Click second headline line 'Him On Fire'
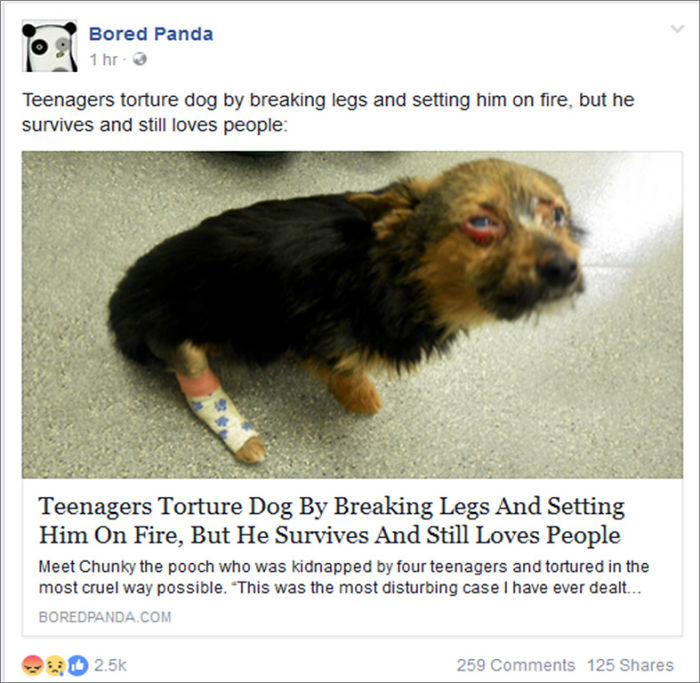 329,535
